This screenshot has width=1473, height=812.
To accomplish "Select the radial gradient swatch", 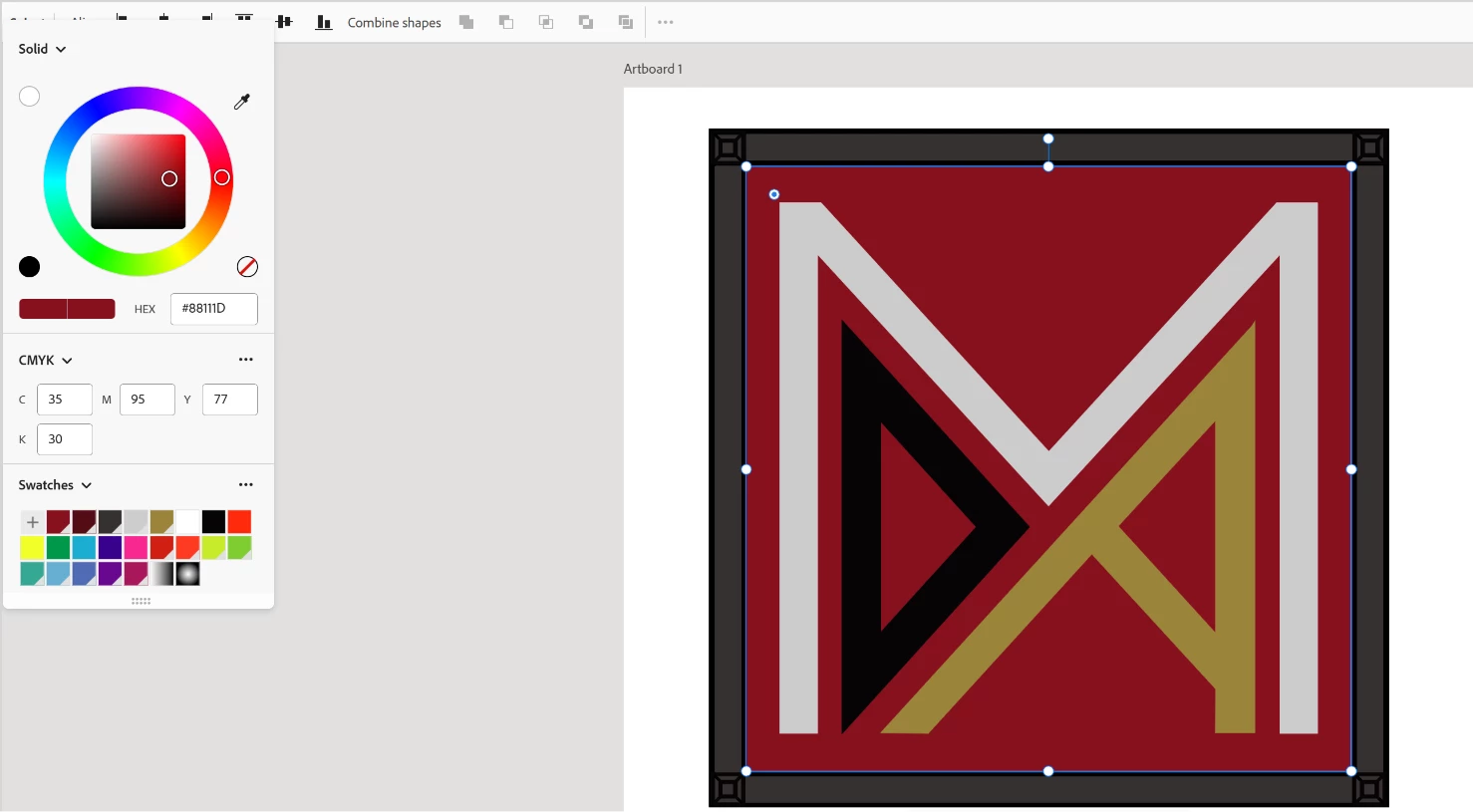I will 188,574.
